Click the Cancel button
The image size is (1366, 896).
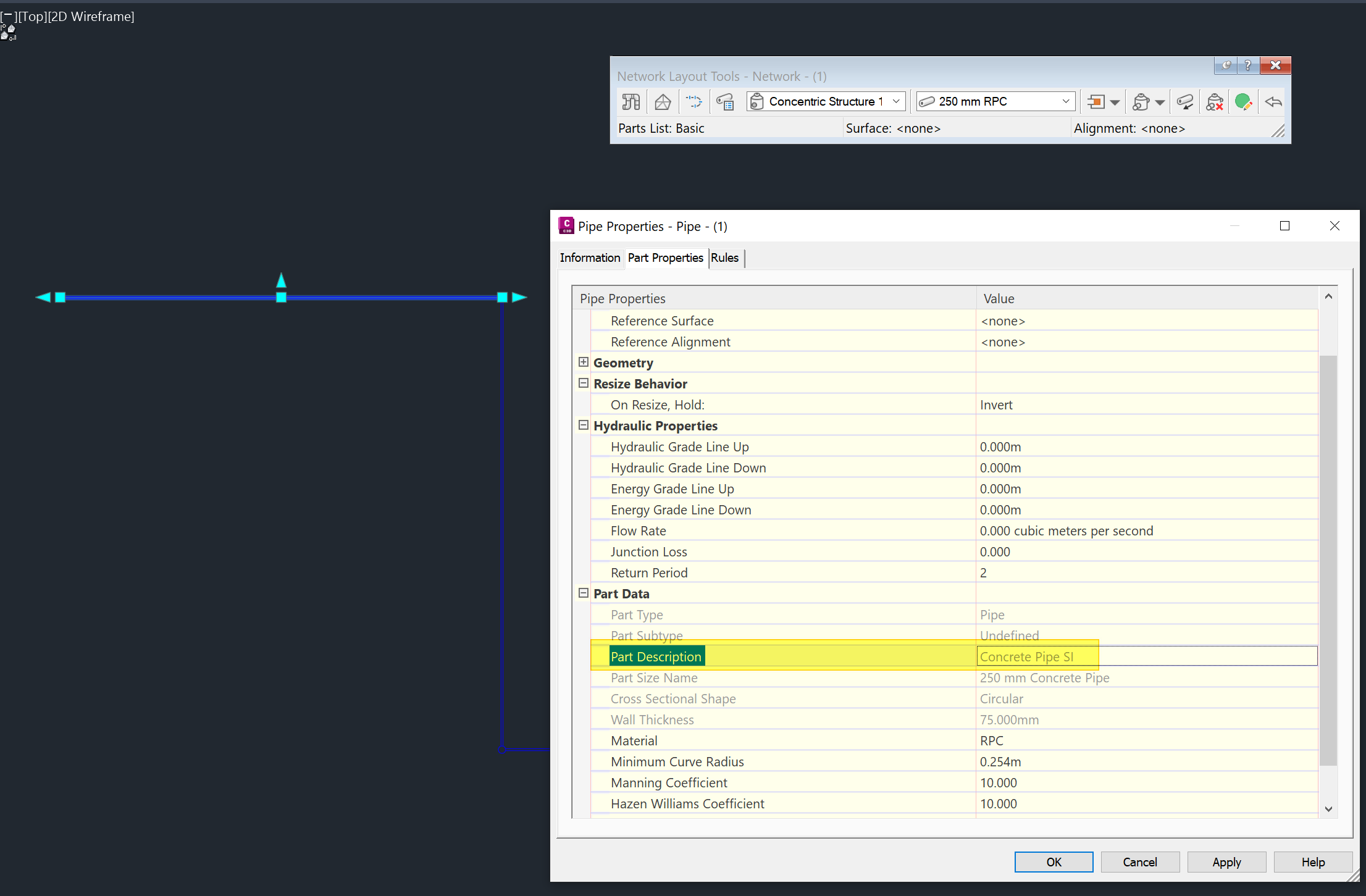1139,862
